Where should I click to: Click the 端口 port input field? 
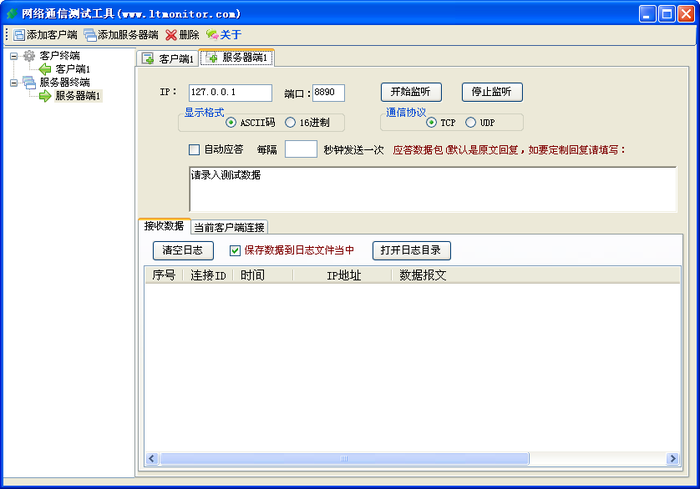point(328,93)
